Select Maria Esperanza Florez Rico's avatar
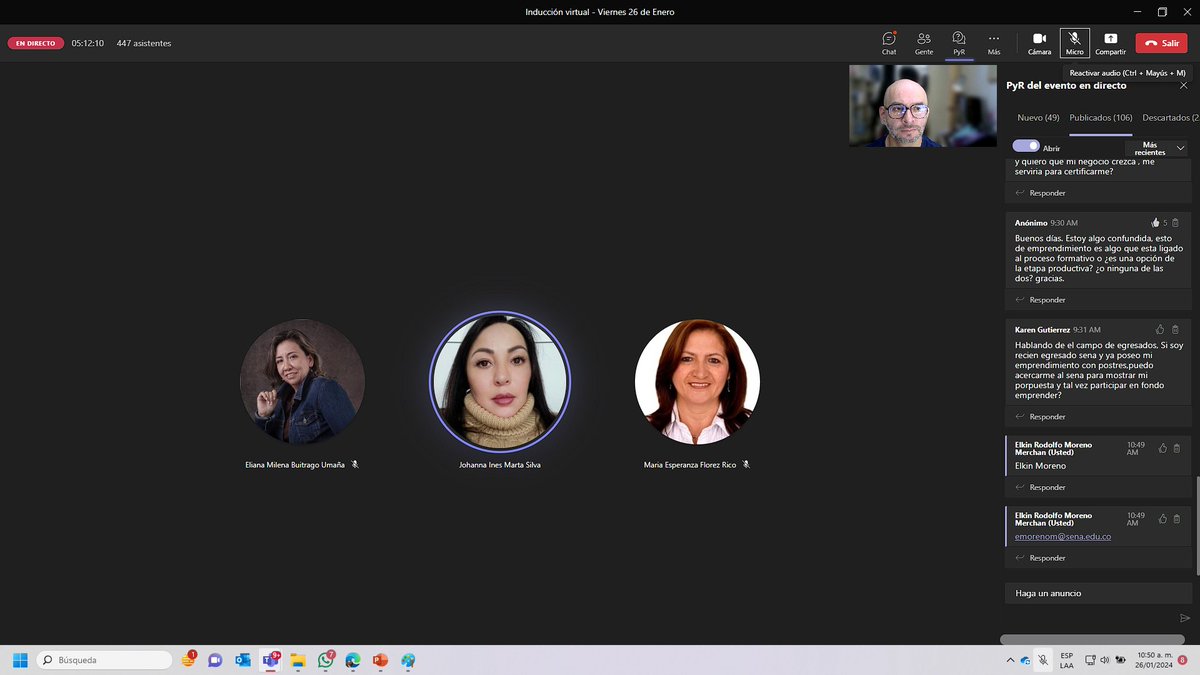Image resolution: width=1200 pixels, height=675 pixels. click(x=697, y=382)
